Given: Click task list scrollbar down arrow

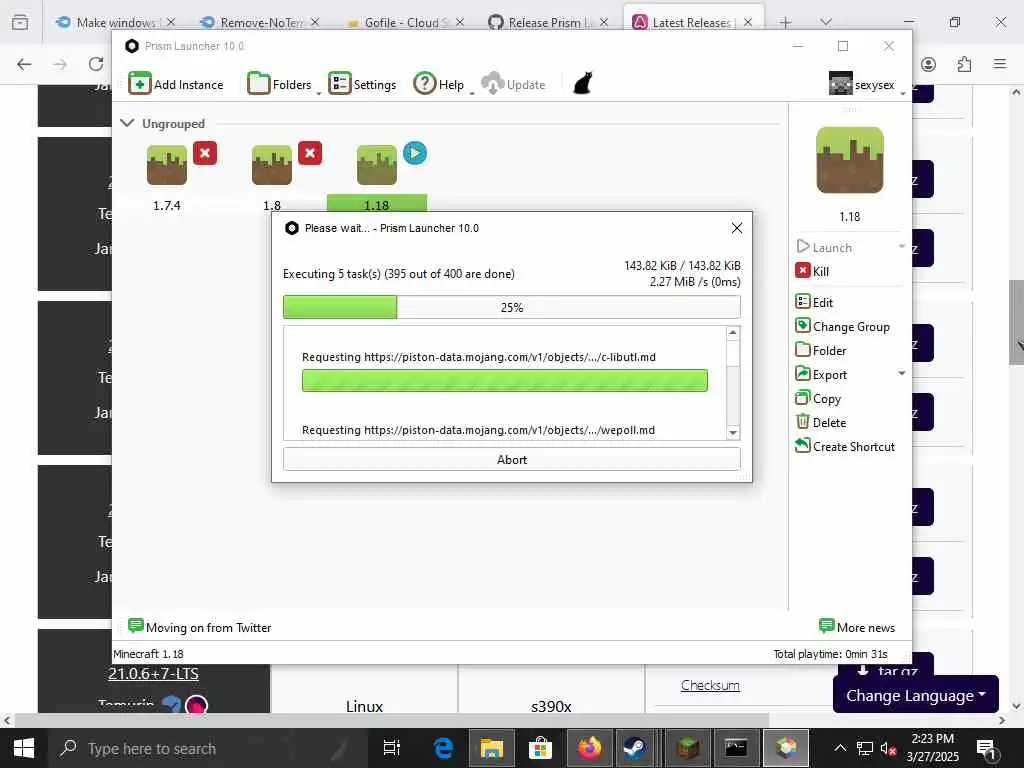Looking at the screenshot, I should tap(733, 433).
